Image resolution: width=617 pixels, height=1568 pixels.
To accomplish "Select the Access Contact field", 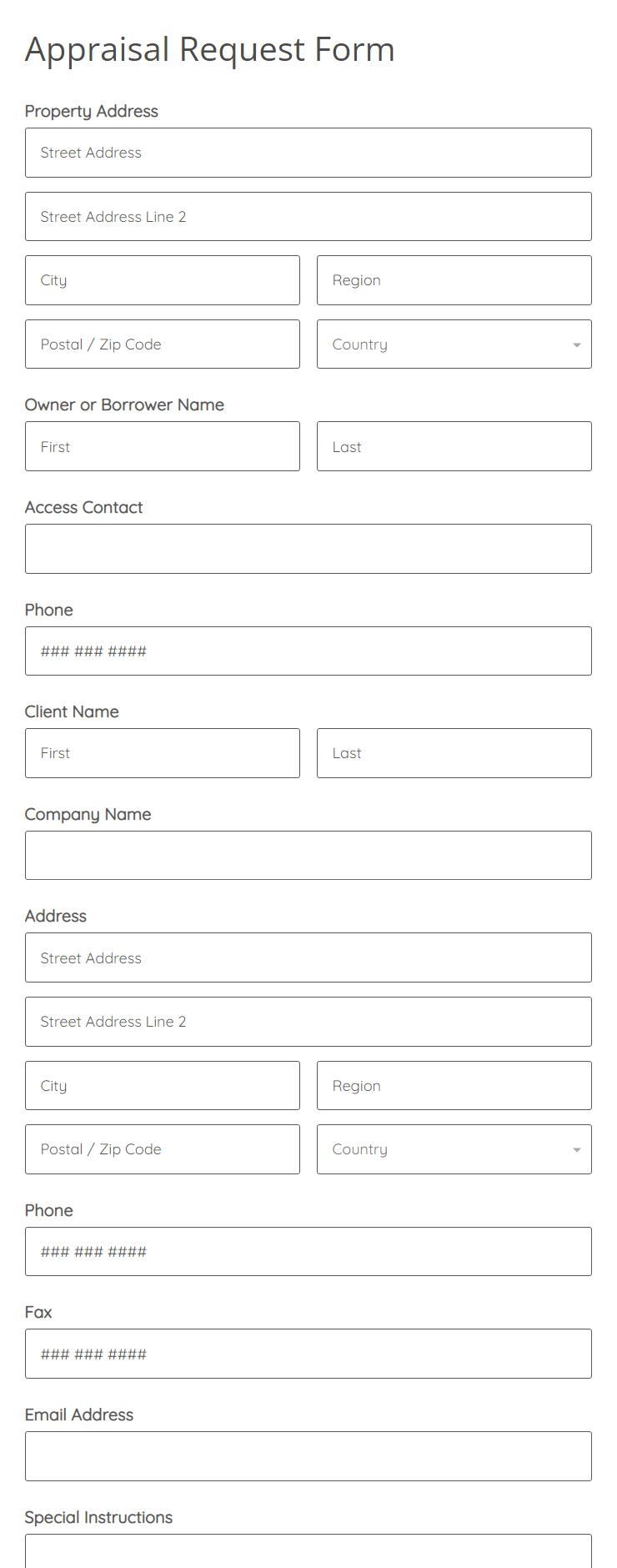I will click(308, 548).
